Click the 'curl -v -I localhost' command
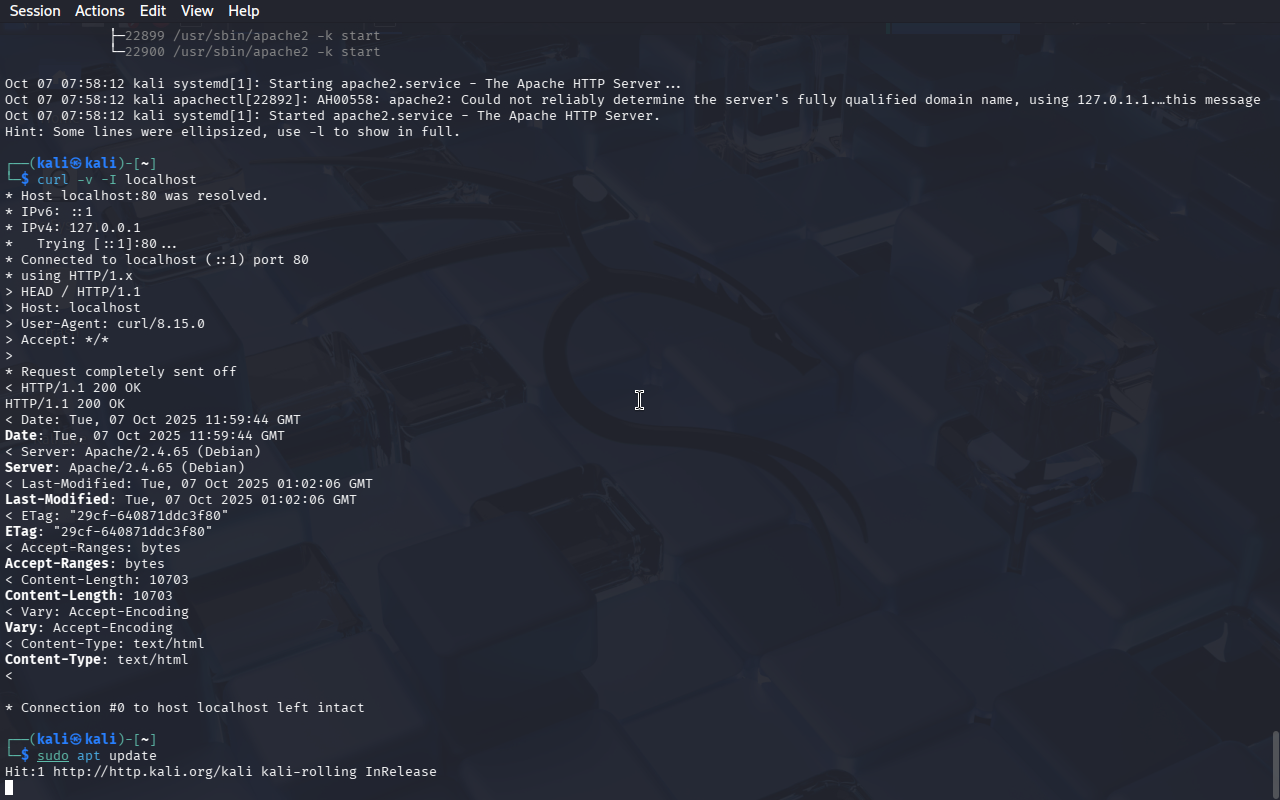The width and height of the screenshot is (1280, 800). click(117, 180)
